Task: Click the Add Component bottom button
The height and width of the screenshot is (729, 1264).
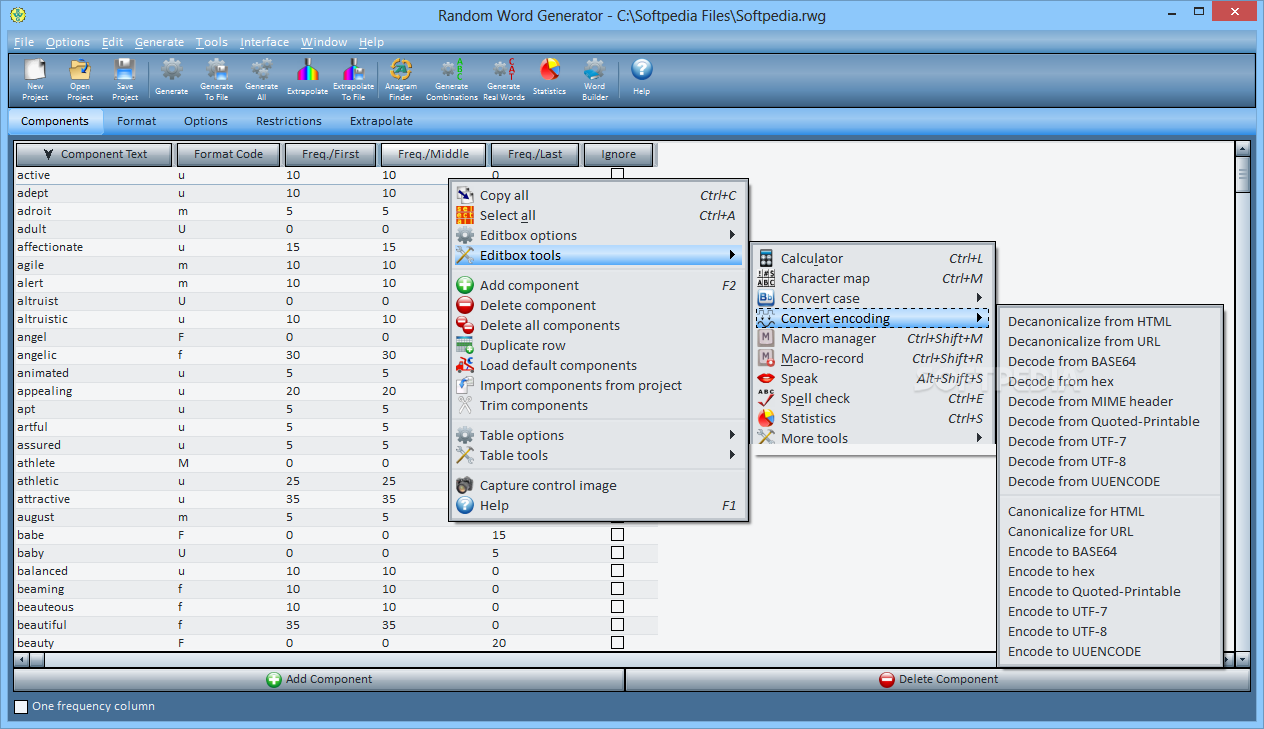Action: click(319, 679)
